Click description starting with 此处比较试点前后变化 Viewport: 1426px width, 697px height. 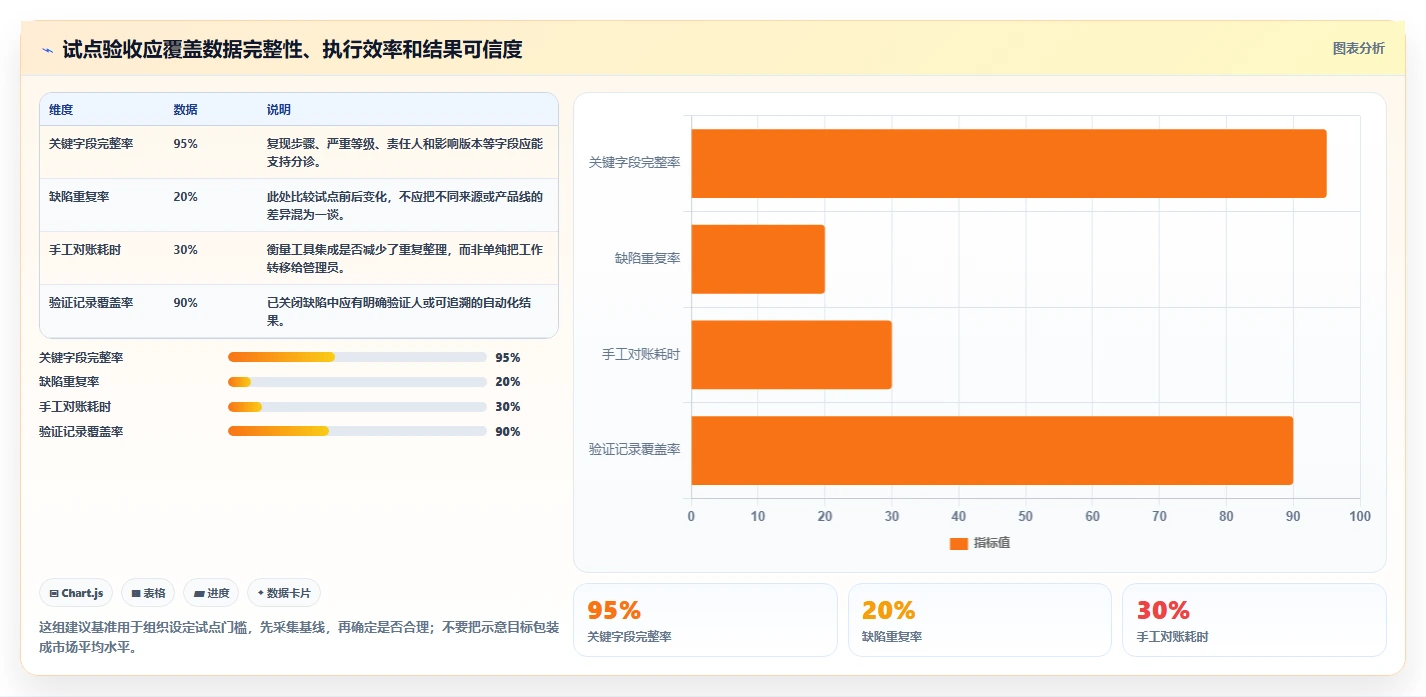(405, 205)
